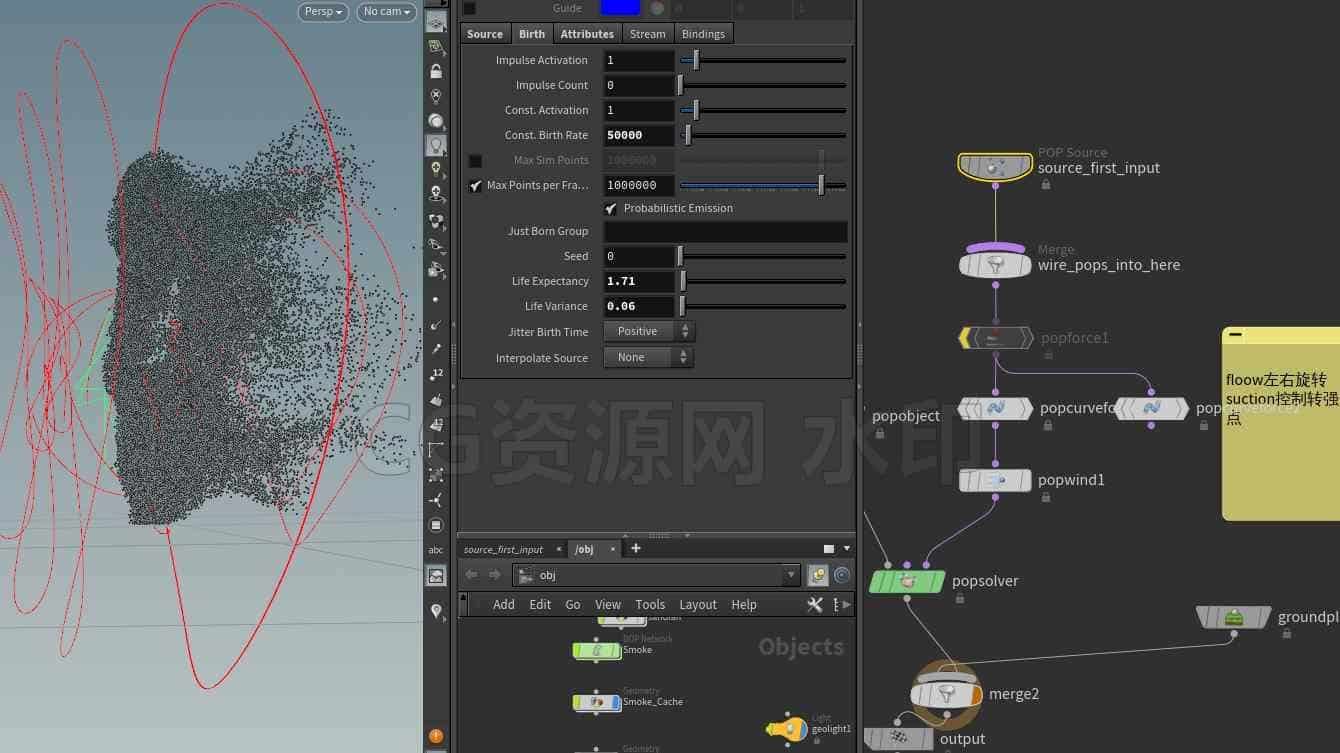
Task: Select the source_first_input POP Source node
Action: 994,167
